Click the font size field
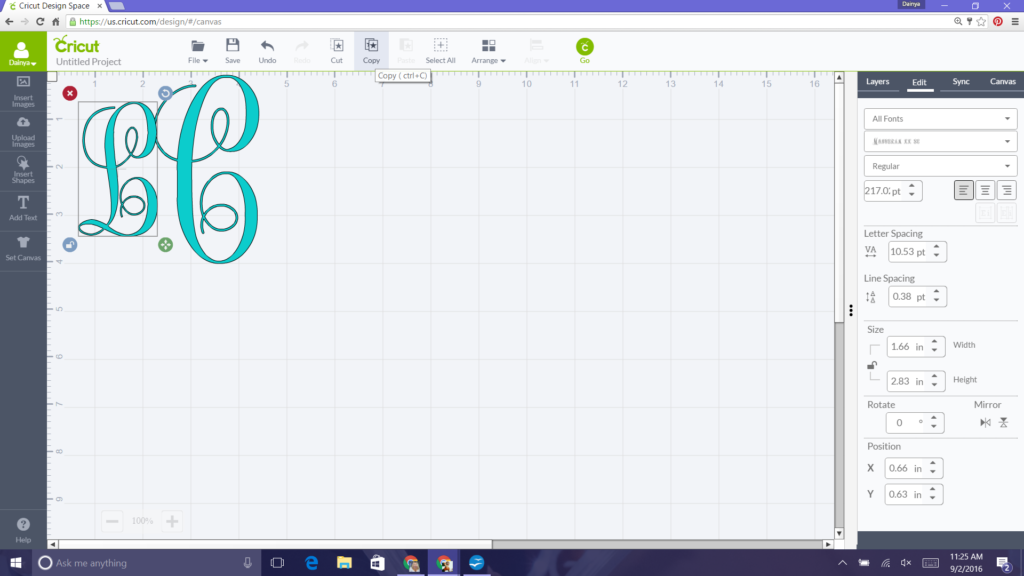The image size is (1024, 576). pos(884,191)
